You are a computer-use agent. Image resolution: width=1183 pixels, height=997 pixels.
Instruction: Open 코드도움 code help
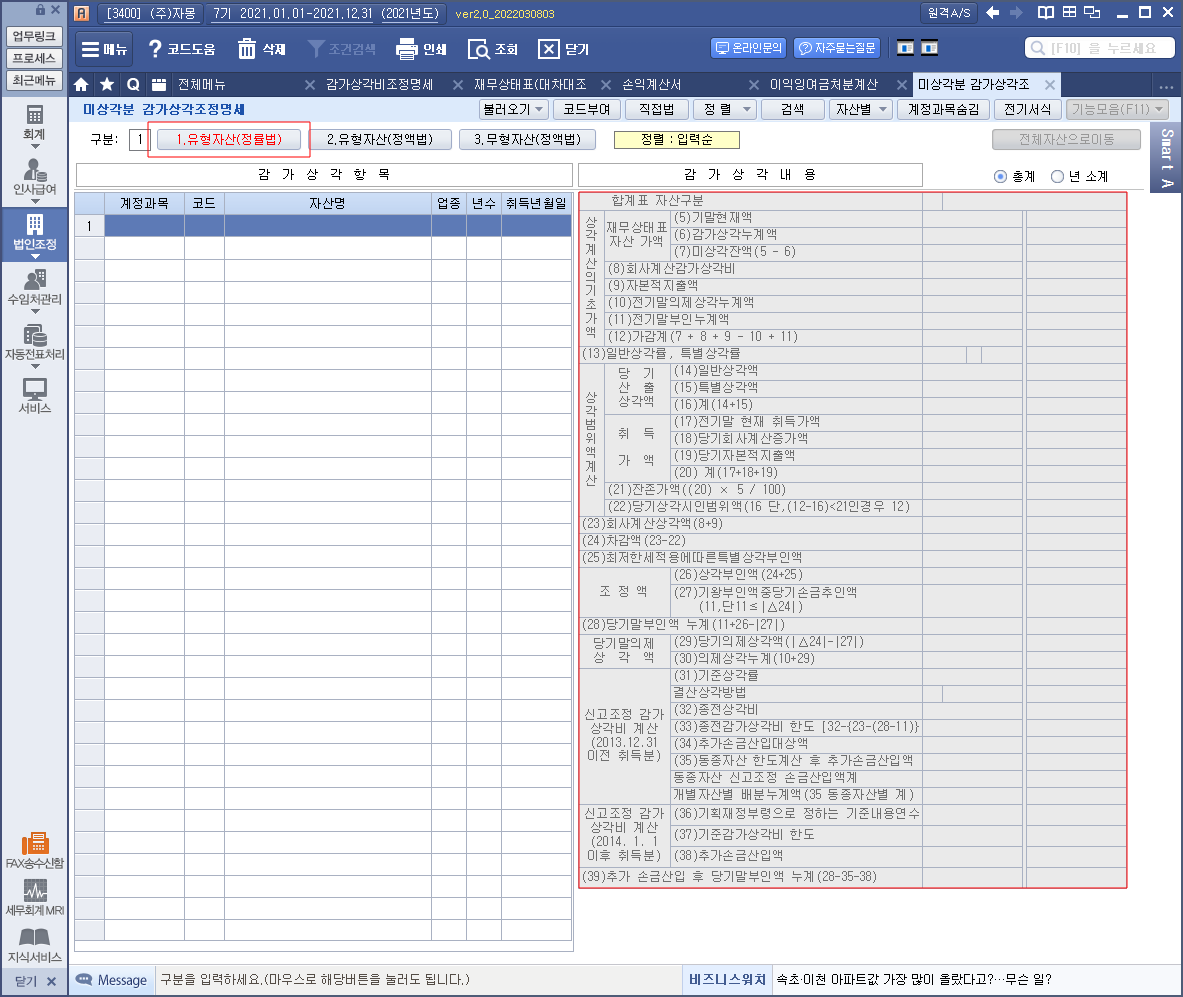coord(182,49)
